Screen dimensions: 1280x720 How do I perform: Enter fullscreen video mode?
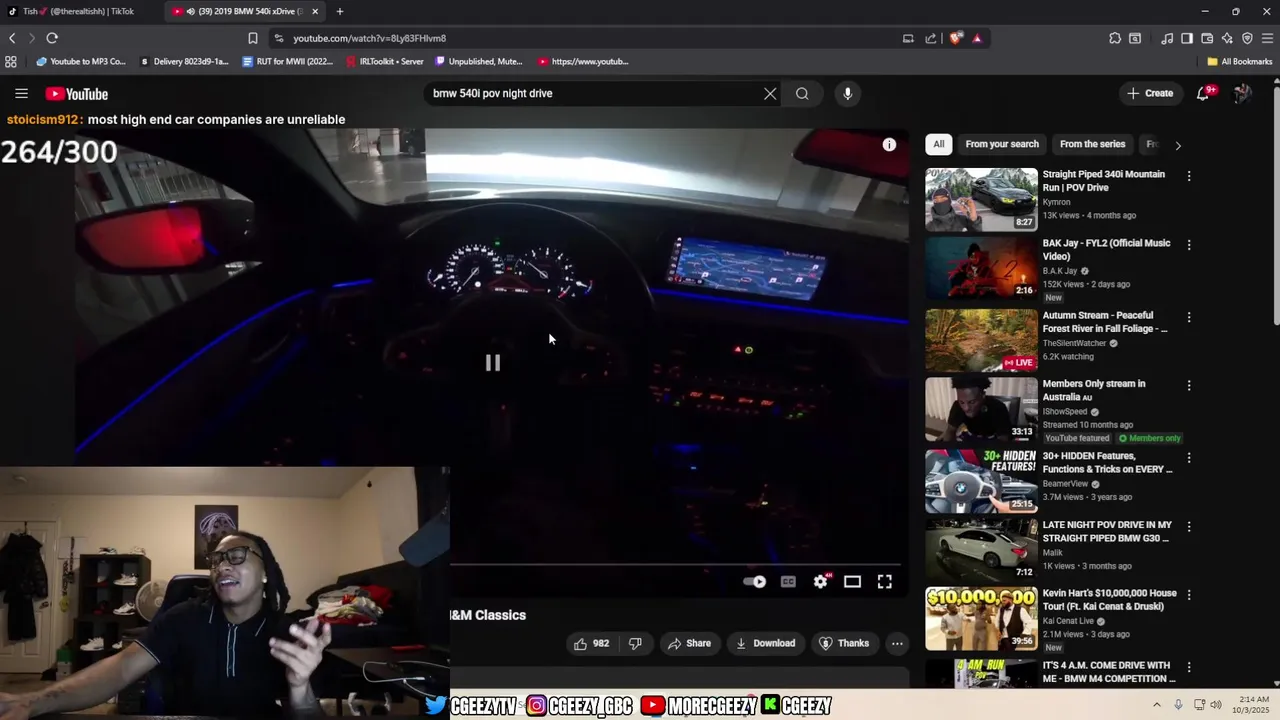coord(885,581)
